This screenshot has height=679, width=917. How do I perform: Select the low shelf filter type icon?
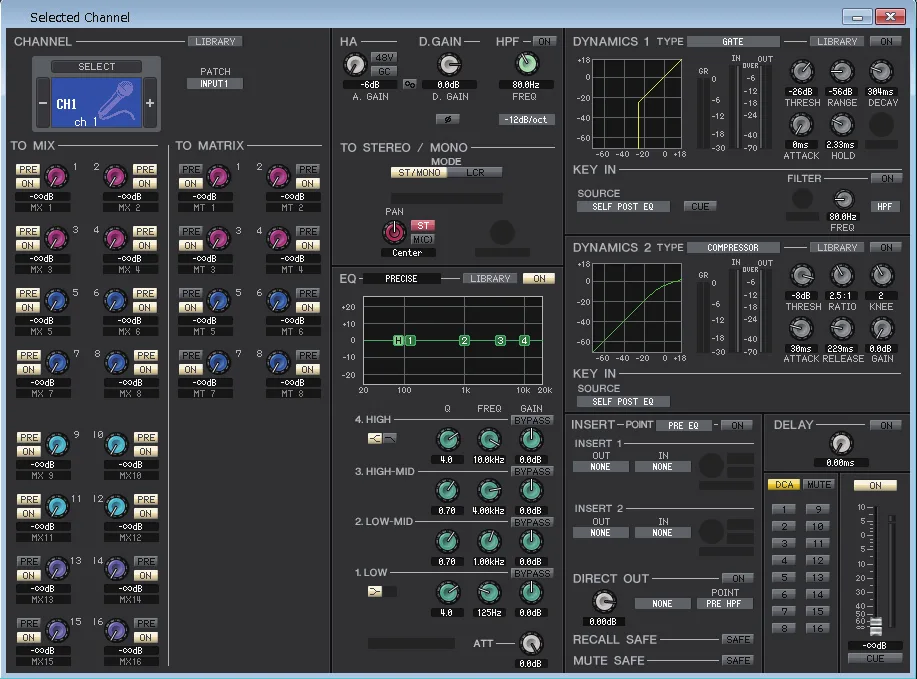point(375,591)
